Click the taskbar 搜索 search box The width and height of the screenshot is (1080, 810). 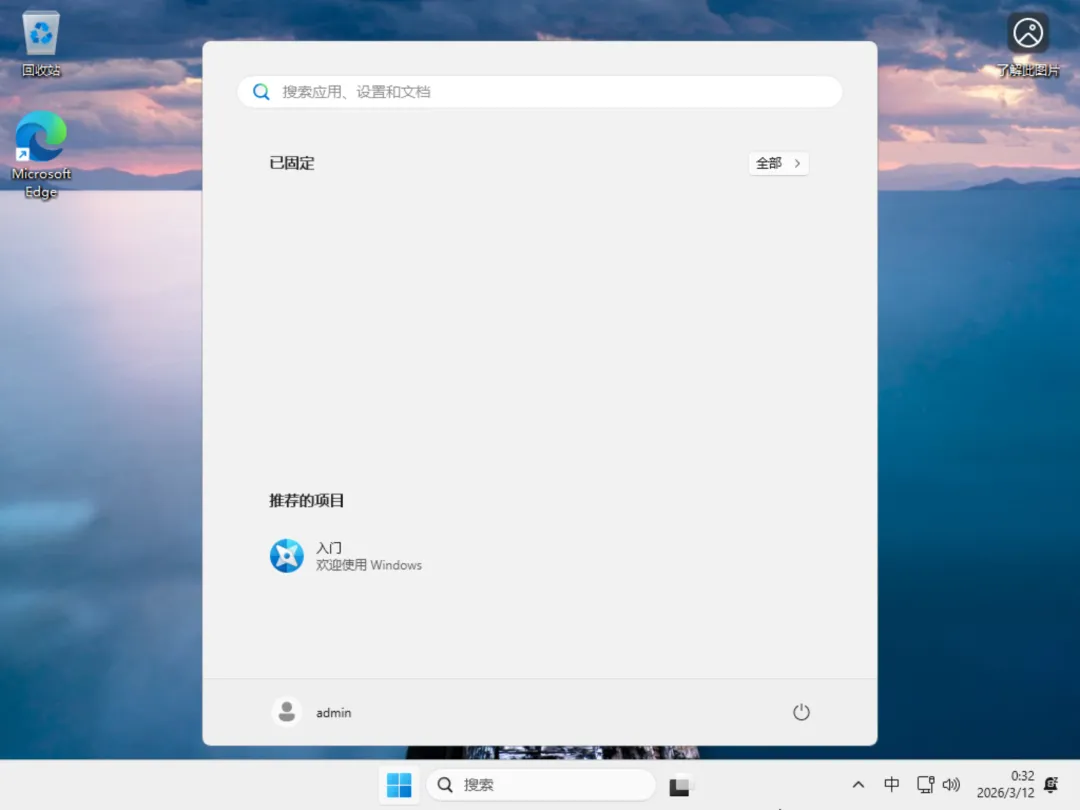[x=541, y=785]
